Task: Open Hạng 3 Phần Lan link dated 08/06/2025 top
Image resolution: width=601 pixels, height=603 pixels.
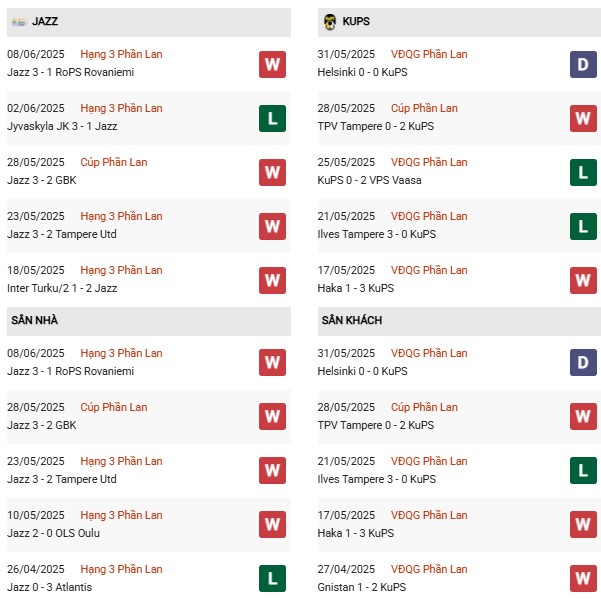Action: point(121,54)
